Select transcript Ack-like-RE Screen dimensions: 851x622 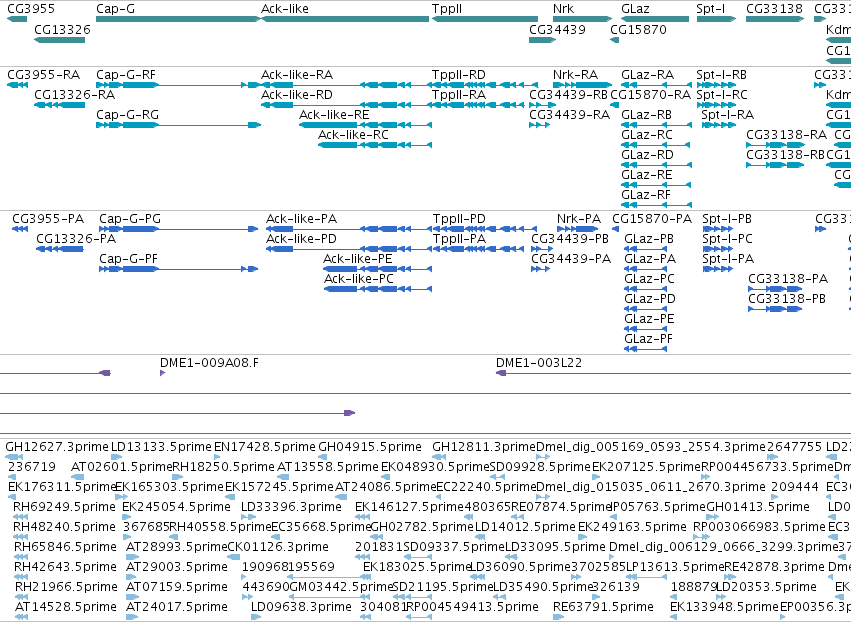tap(365, 125)
